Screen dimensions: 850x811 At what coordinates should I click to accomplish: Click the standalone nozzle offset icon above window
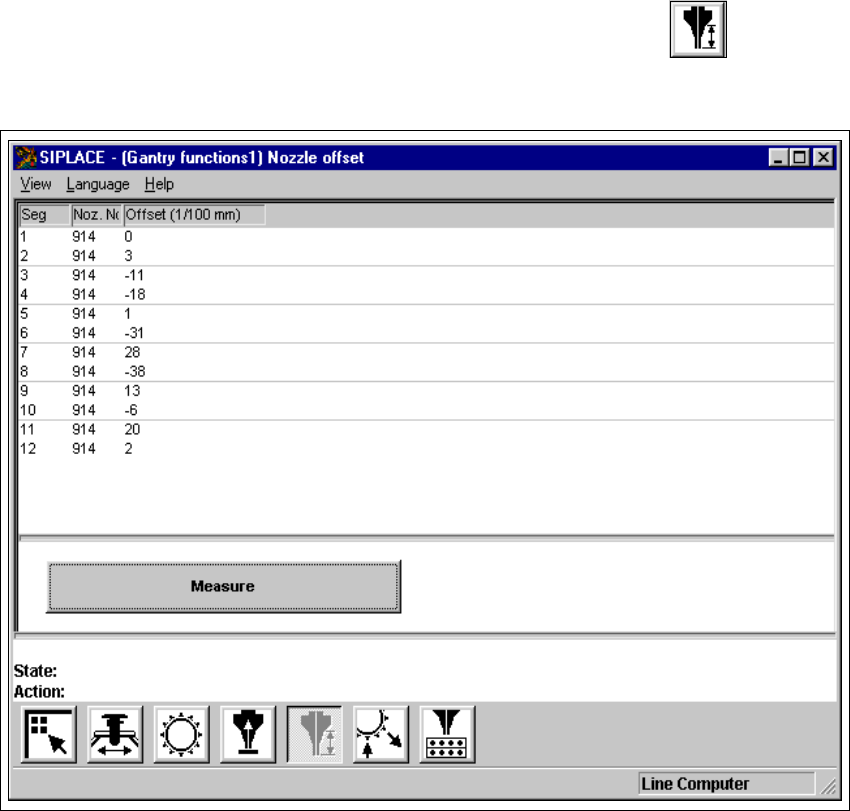coord(698,29)
